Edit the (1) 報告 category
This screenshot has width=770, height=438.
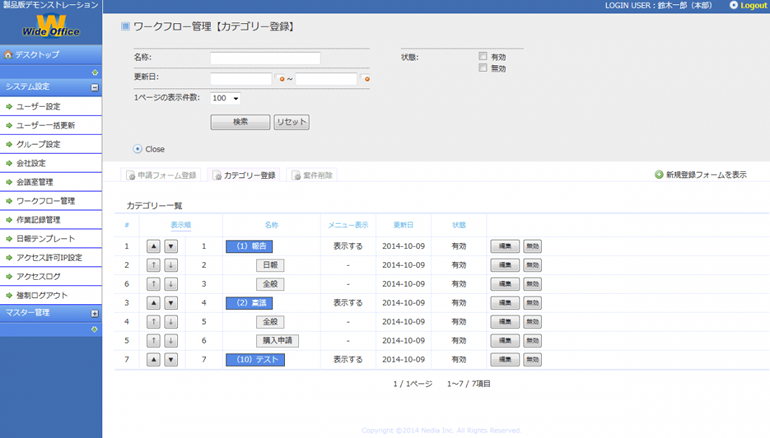pyautogui.click(x=505, y=246)
